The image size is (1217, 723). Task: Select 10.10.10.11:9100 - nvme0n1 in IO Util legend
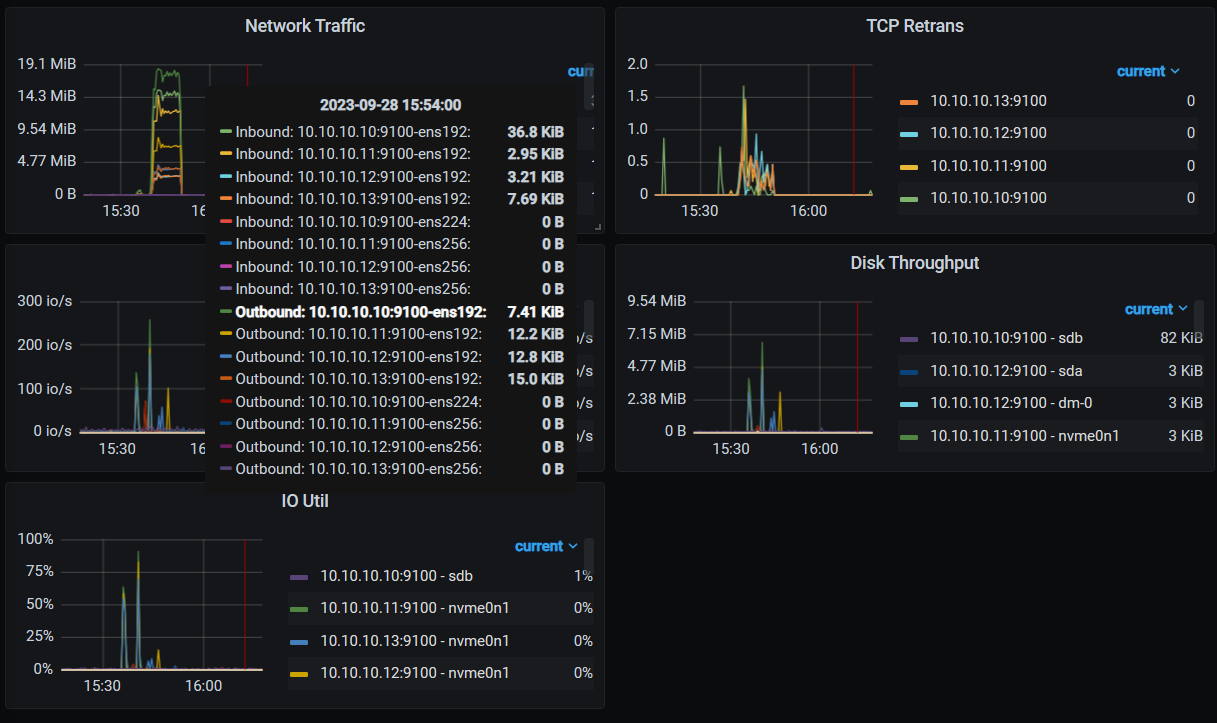pos(414,608)
